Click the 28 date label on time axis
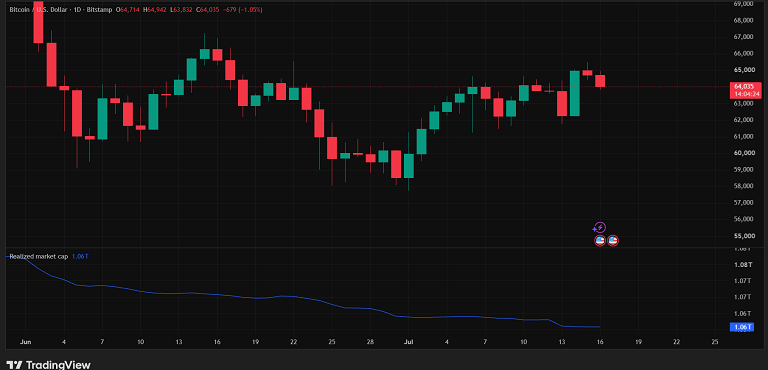768x370 pixels. 370,342
